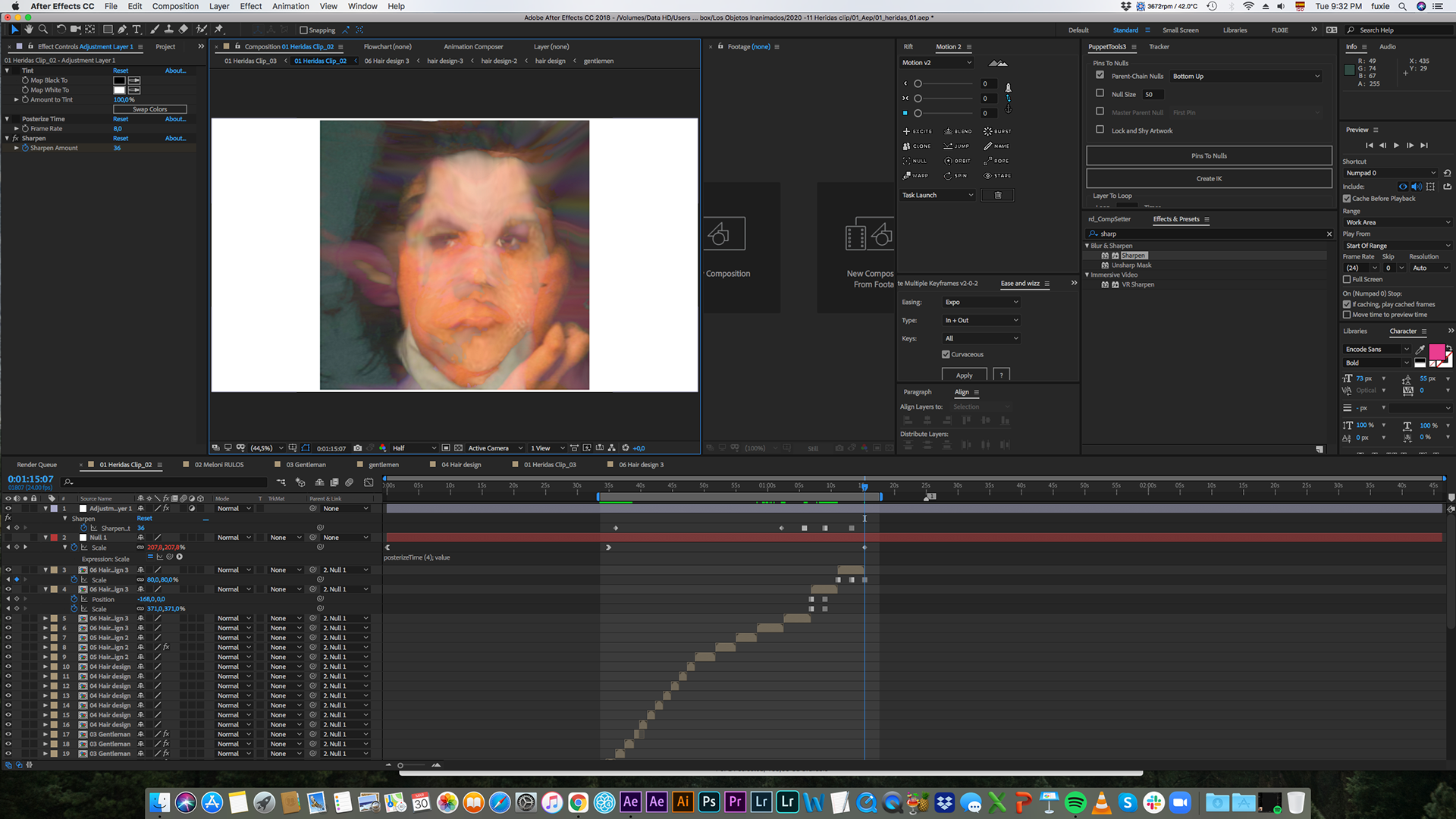The width and height of the screenshot is (1456, 819).
Task: Click the Motion v2 BLEND tool
Action: click(958, 131)
